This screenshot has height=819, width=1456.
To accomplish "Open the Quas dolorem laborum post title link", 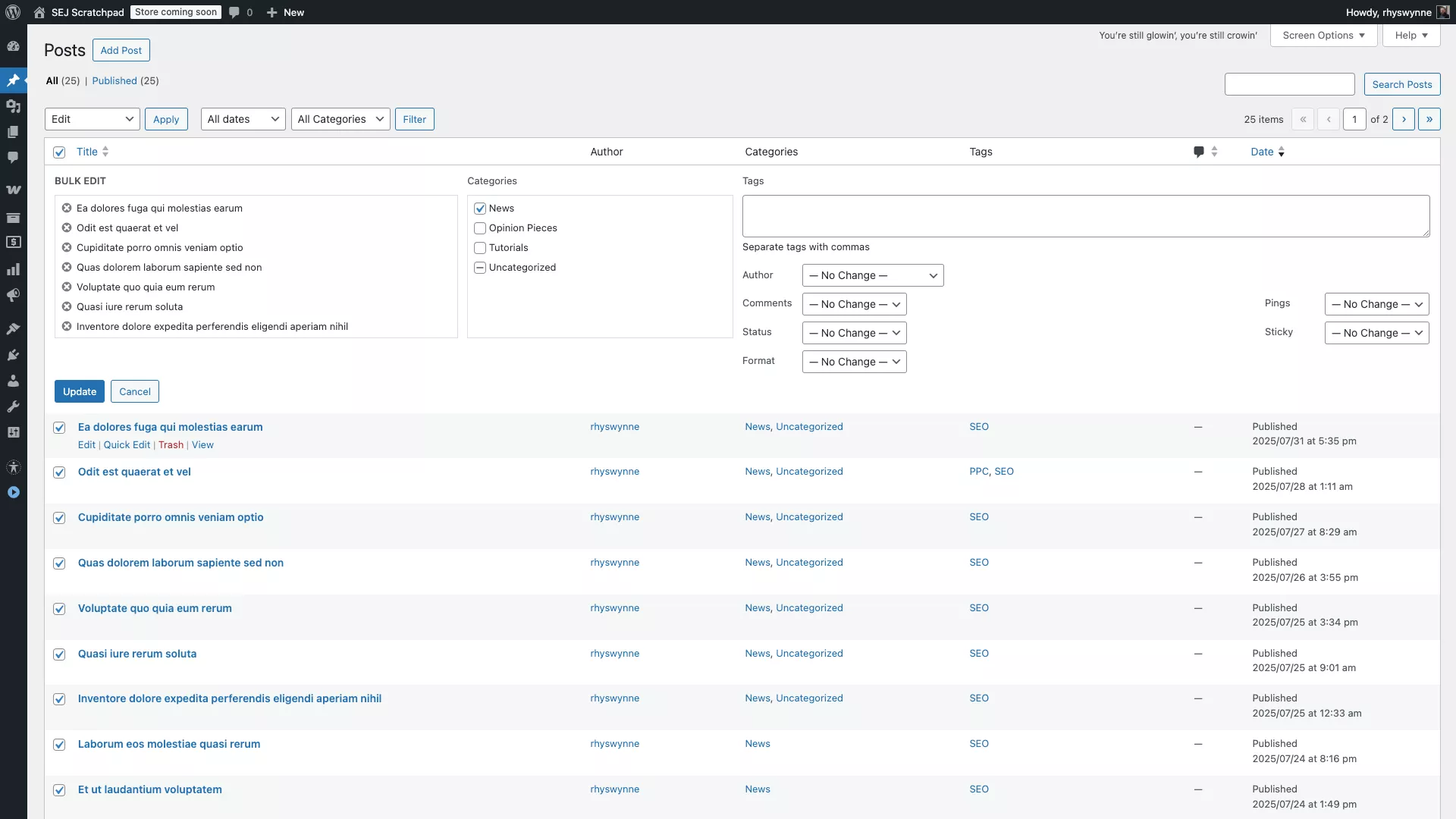I will coord(180,563).
